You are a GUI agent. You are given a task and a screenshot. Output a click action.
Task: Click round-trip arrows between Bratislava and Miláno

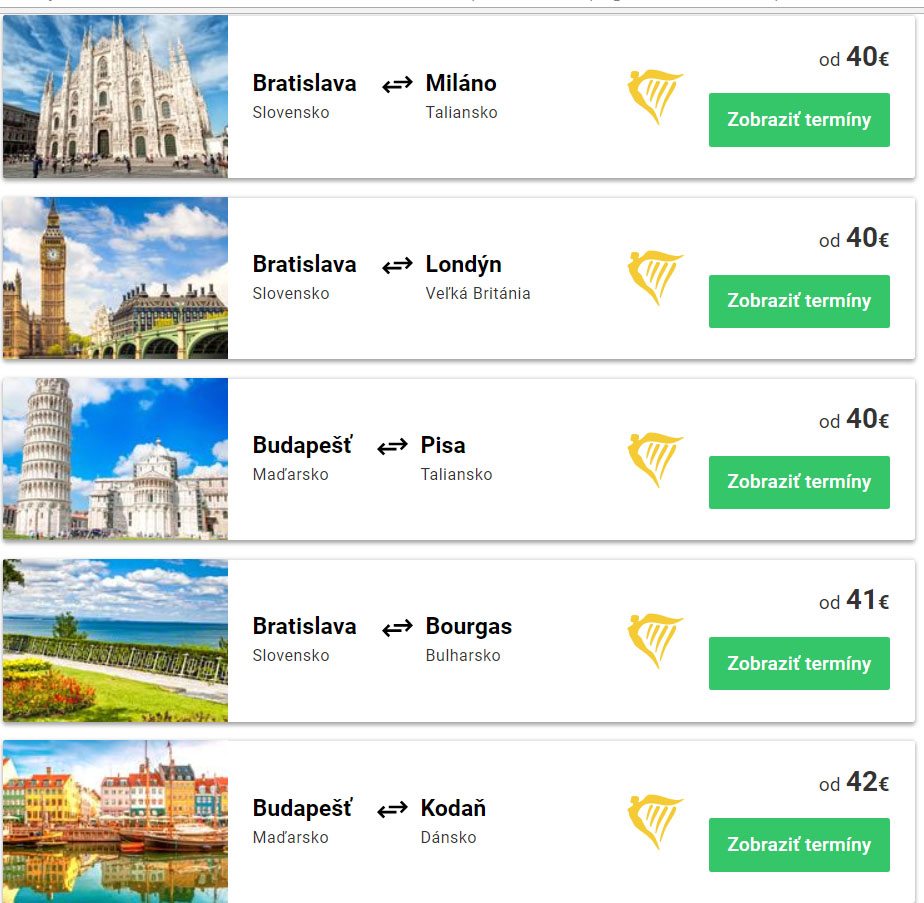click(x=397, y=84)
